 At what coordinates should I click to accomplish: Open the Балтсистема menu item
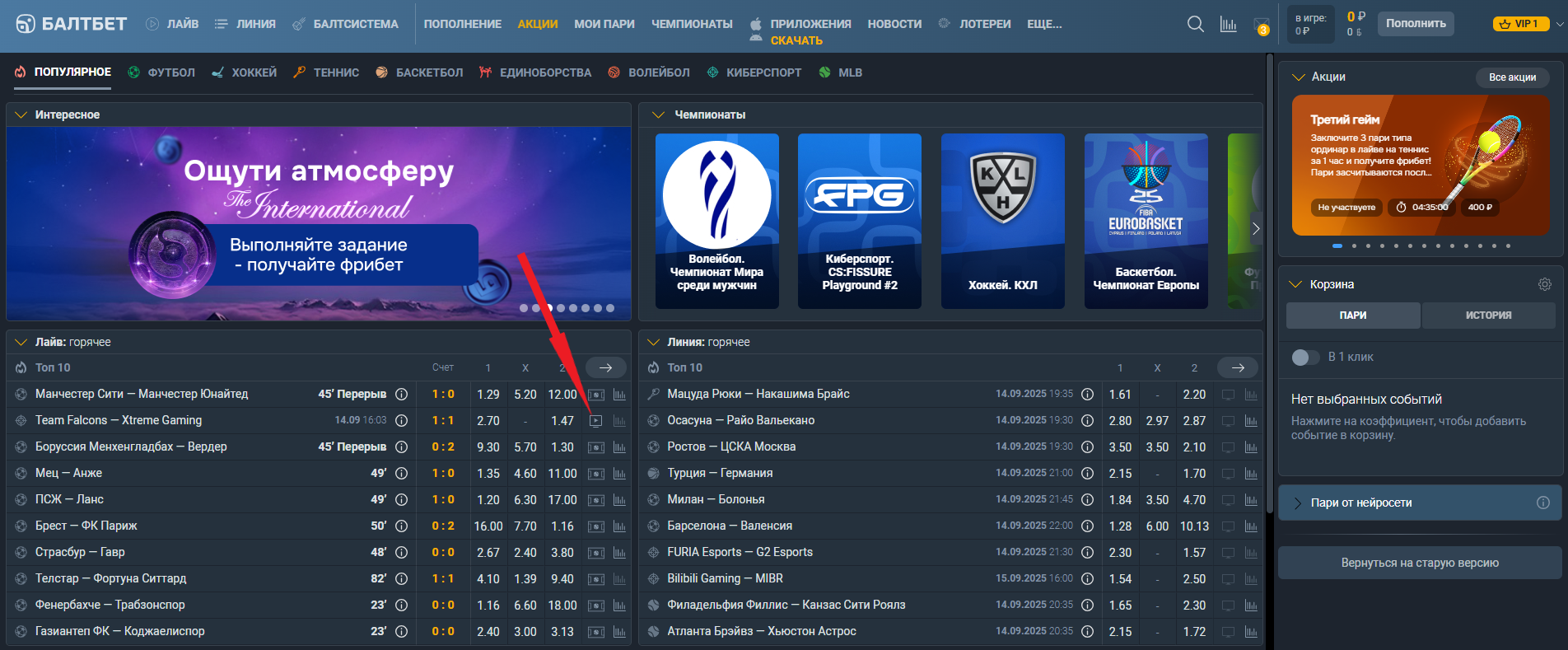coord(346,24)
